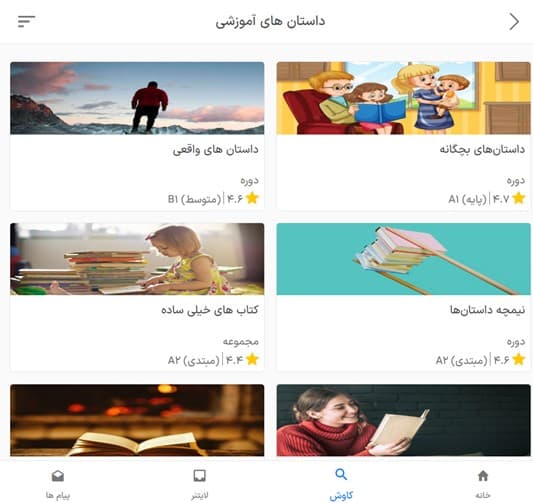Tap the star rating on داستان های واقعی
Viewport: 533px width, 503px height.
[252, 198]
